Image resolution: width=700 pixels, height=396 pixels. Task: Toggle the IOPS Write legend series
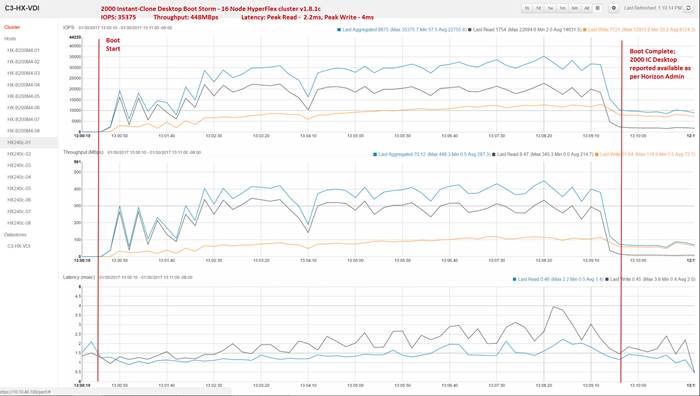639,29
